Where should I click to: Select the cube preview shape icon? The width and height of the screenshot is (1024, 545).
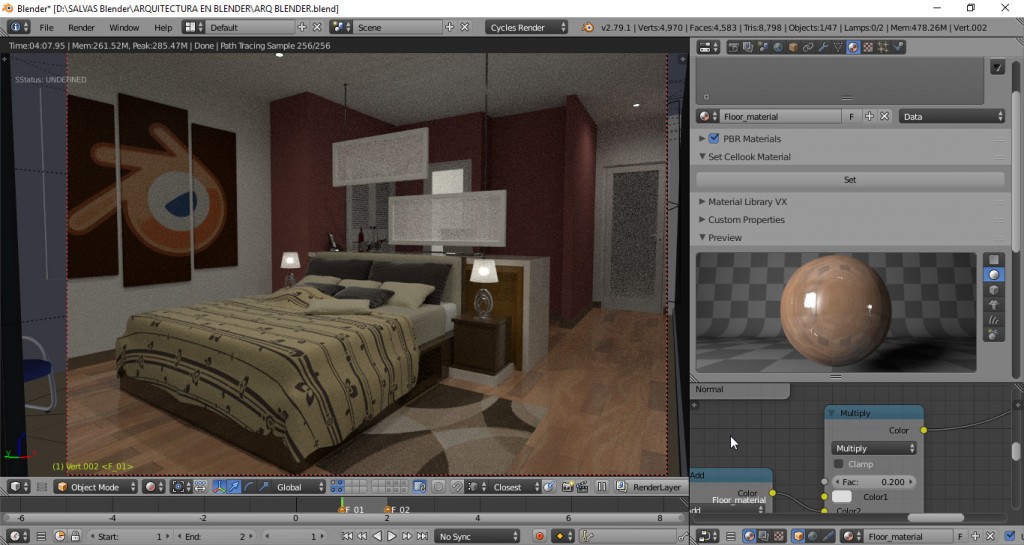[x=994, y=289]
